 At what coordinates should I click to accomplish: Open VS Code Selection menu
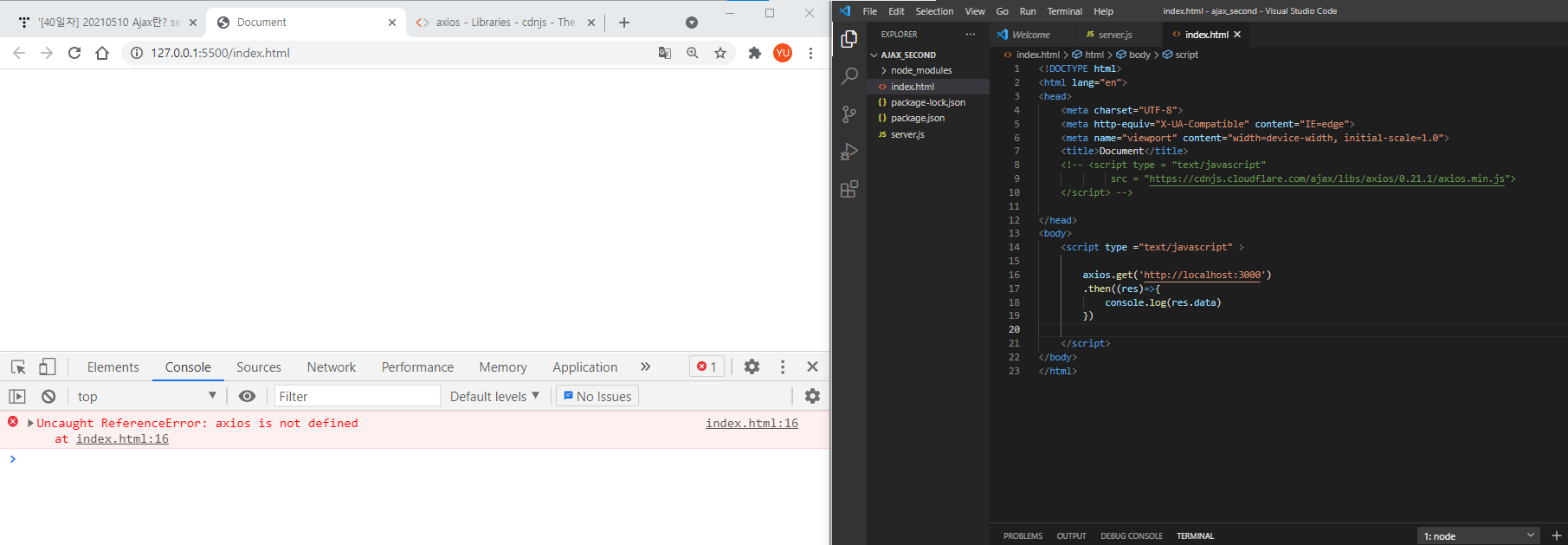tap(934, 11)
